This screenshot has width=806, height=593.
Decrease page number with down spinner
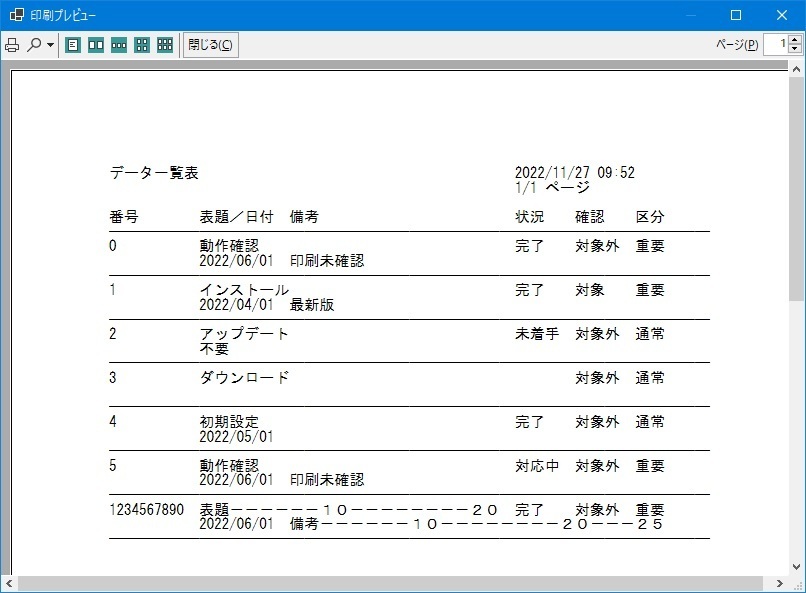(795, 50)
